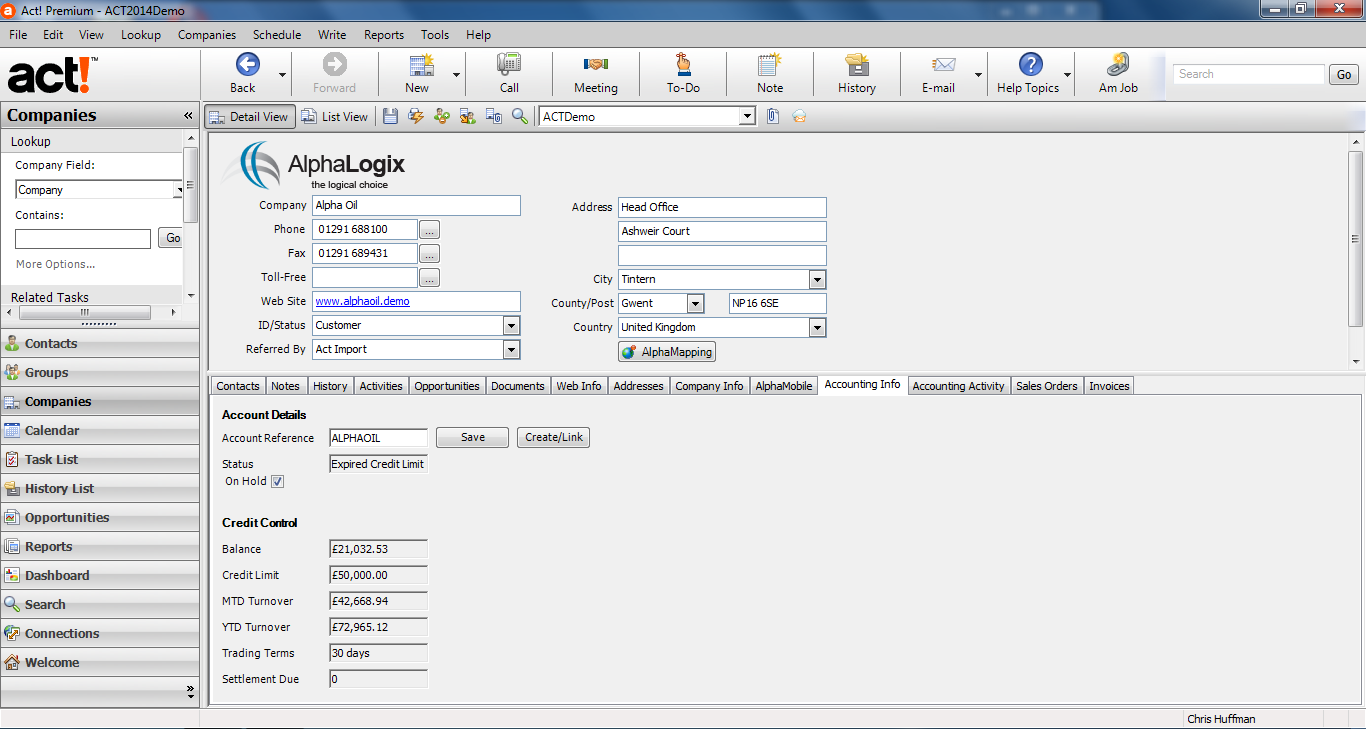Open the Company Field dropdown

click(179, 190)
